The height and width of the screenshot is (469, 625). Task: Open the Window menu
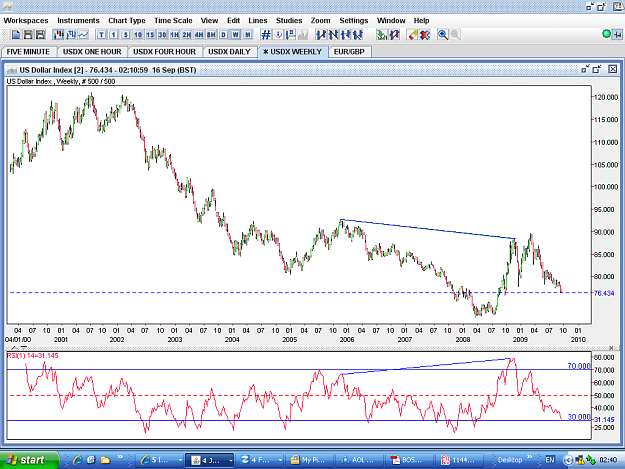(391, 20)
